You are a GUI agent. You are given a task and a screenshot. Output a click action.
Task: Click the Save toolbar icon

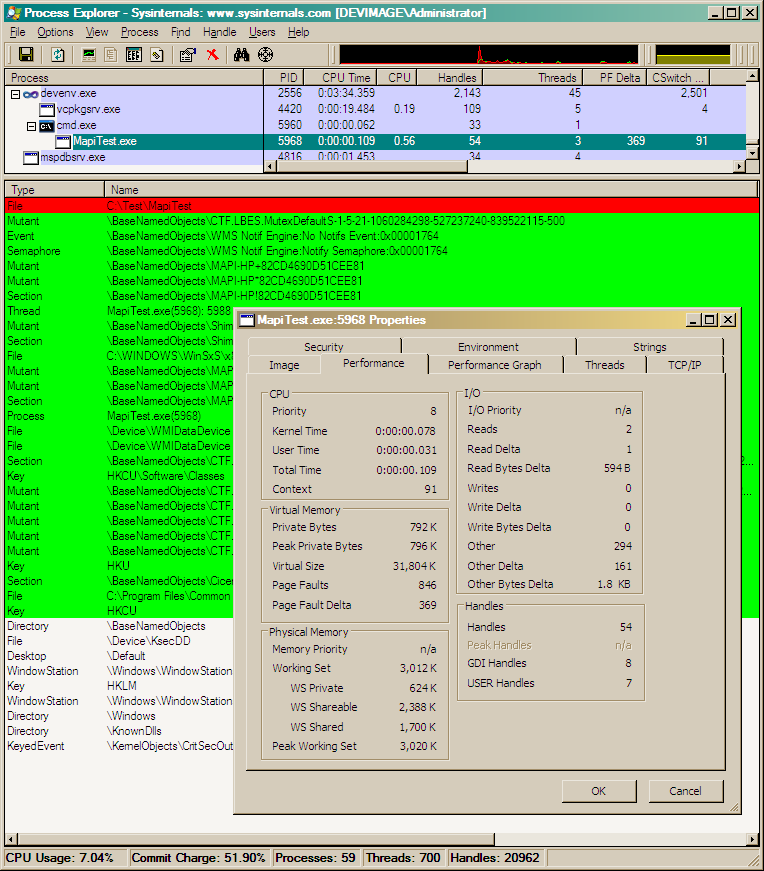[x=26, y=54]
